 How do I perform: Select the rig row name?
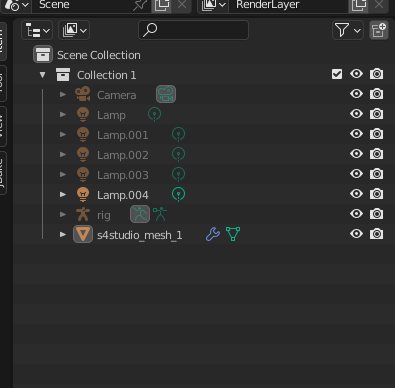tap(104, 215)
